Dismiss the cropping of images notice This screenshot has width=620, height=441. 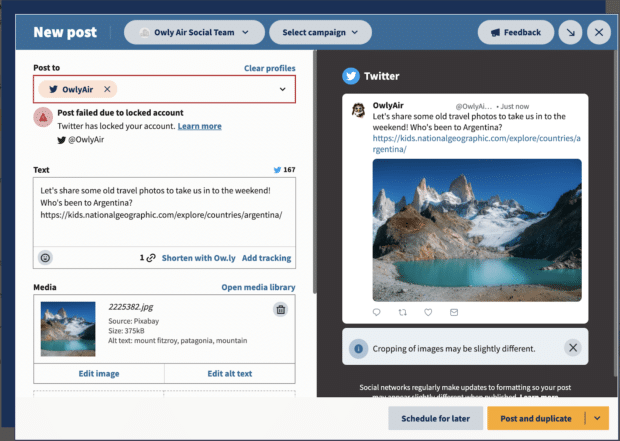click(x=573, y=348)
